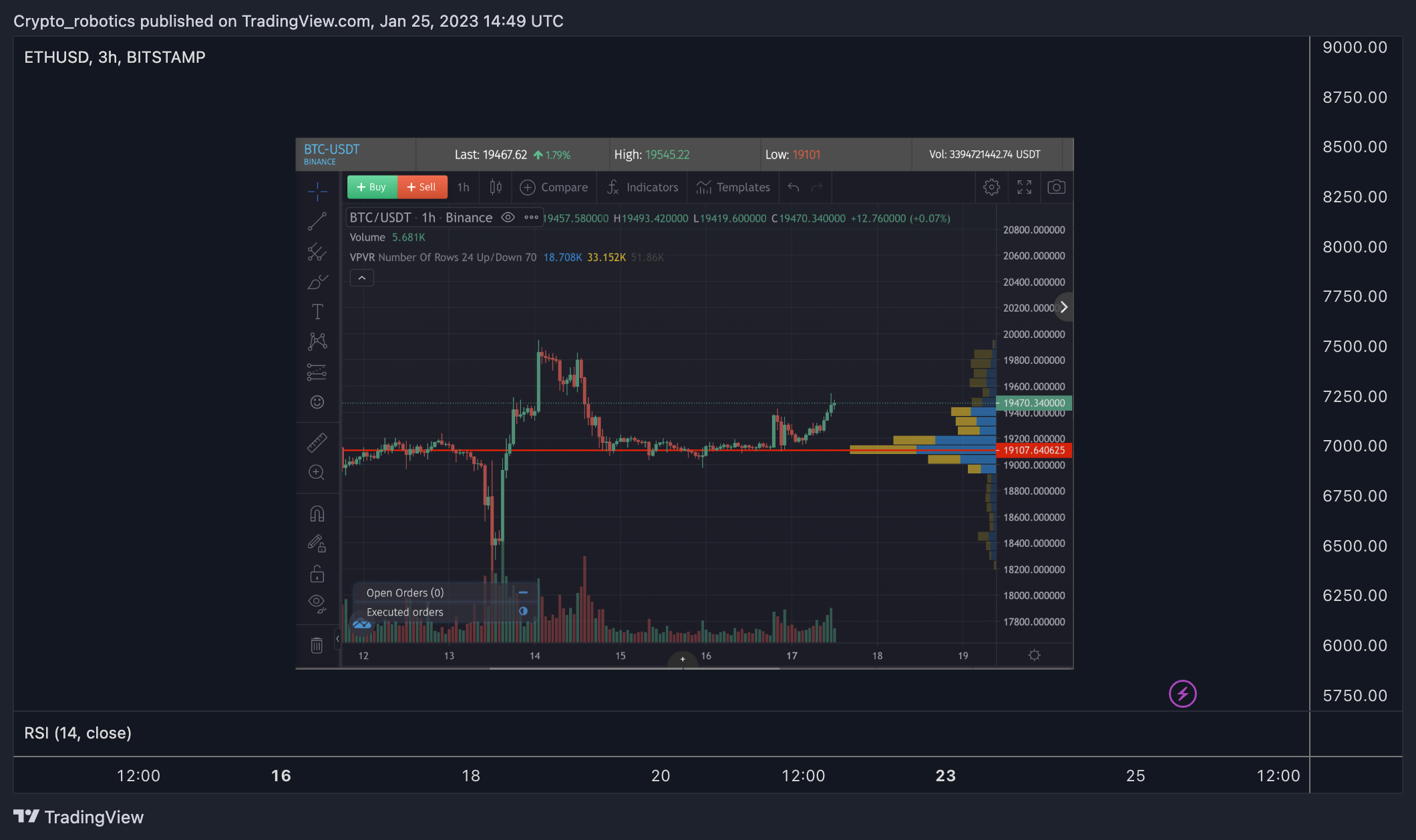Toggle fullscreen mode for chart
The image size is (1416, 840).
[x=1025, y=187]
